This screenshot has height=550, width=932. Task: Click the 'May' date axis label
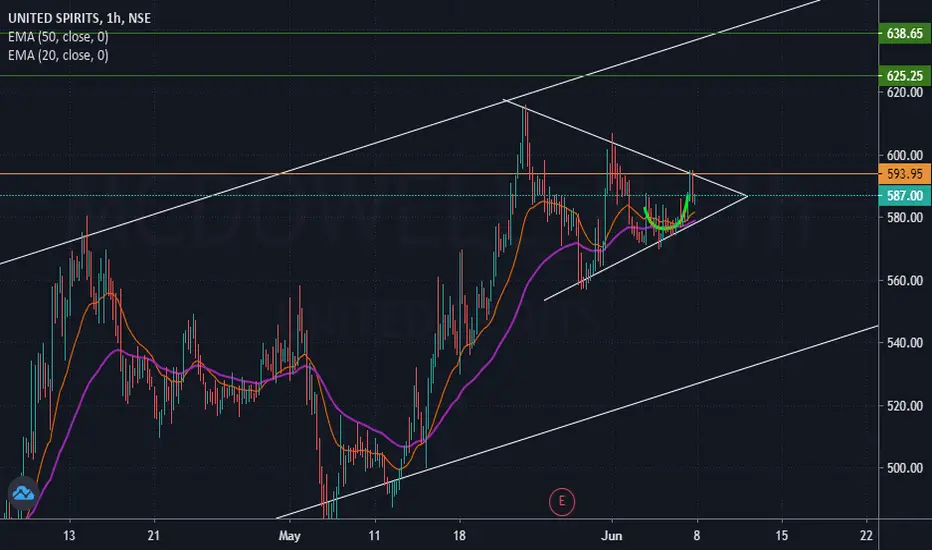289,536
